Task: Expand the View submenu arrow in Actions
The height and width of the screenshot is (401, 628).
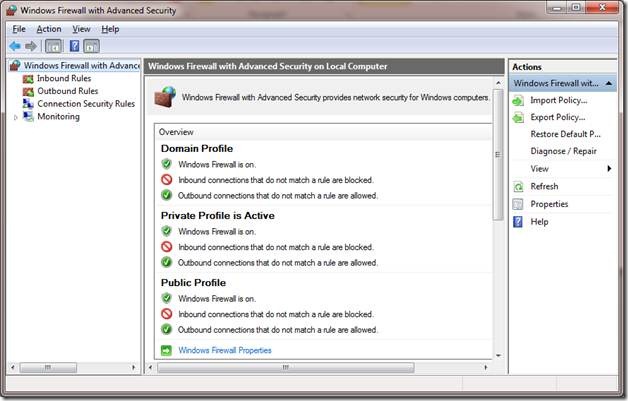Action: click(x=609, y=169)
